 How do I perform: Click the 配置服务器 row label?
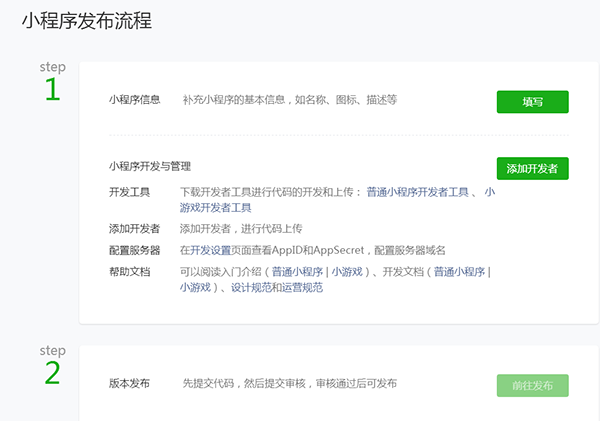tap(134, 250)
